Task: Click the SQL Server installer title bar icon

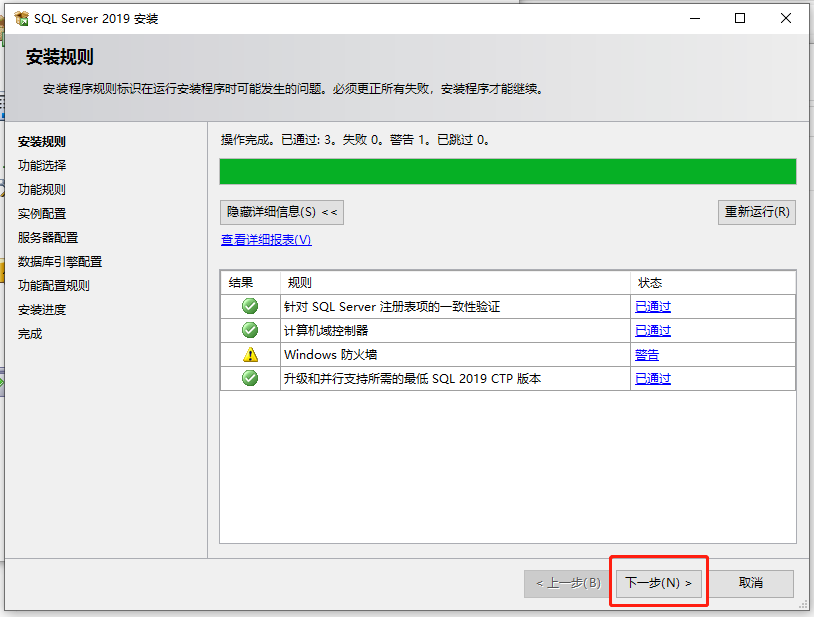Action: coord(22,19)
